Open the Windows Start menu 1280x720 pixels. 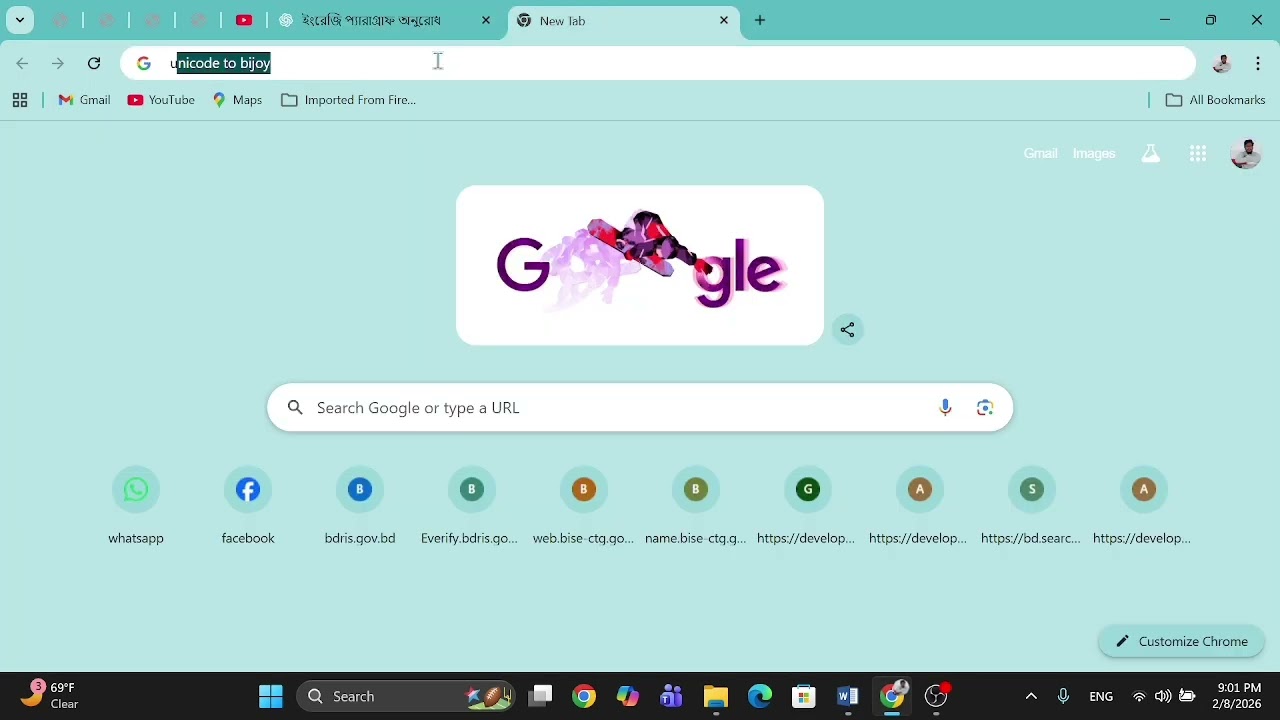271,697
